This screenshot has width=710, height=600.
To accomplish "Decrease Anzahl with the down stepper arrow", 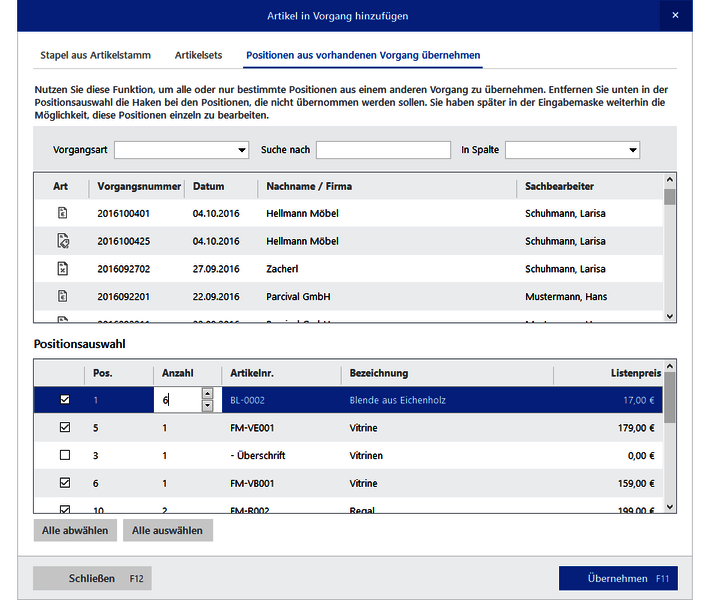I will click(x=207, y=405).
